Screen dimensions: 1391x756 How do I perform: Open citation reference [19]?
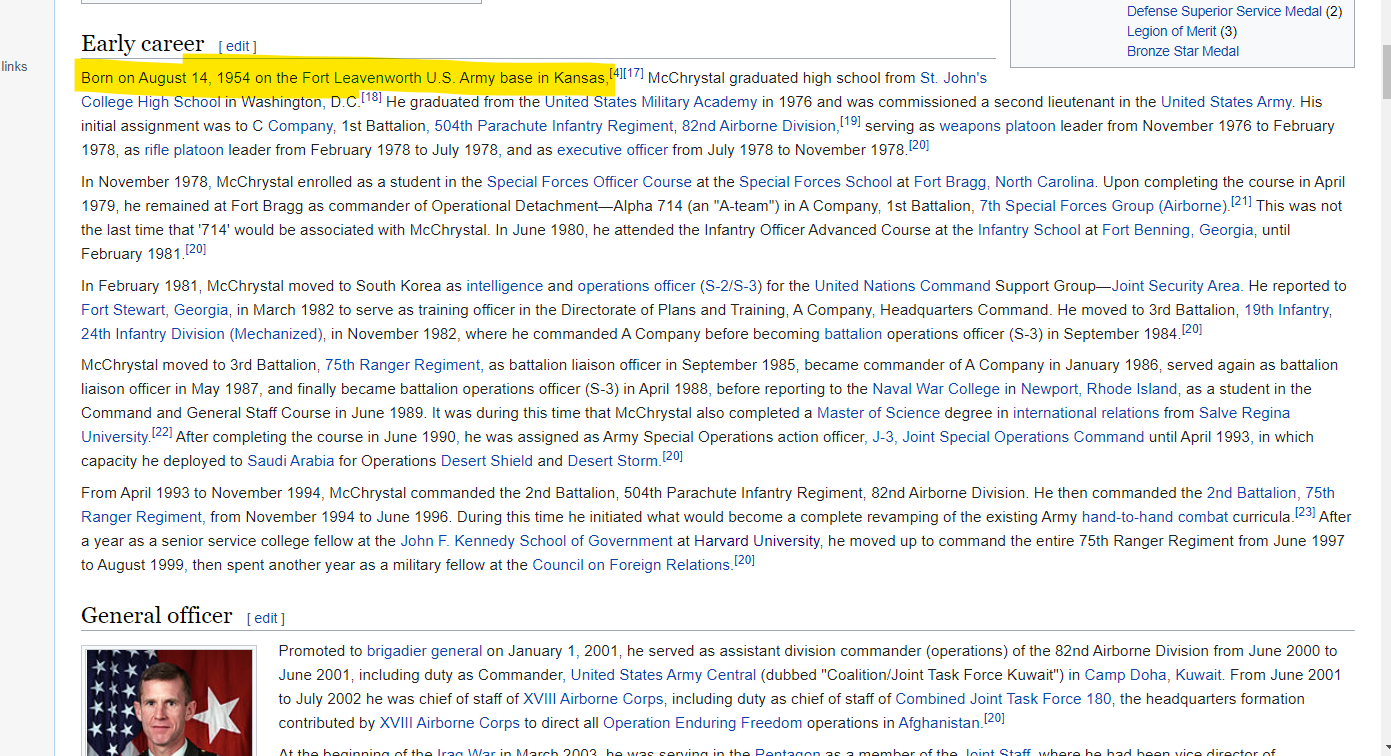850,121
